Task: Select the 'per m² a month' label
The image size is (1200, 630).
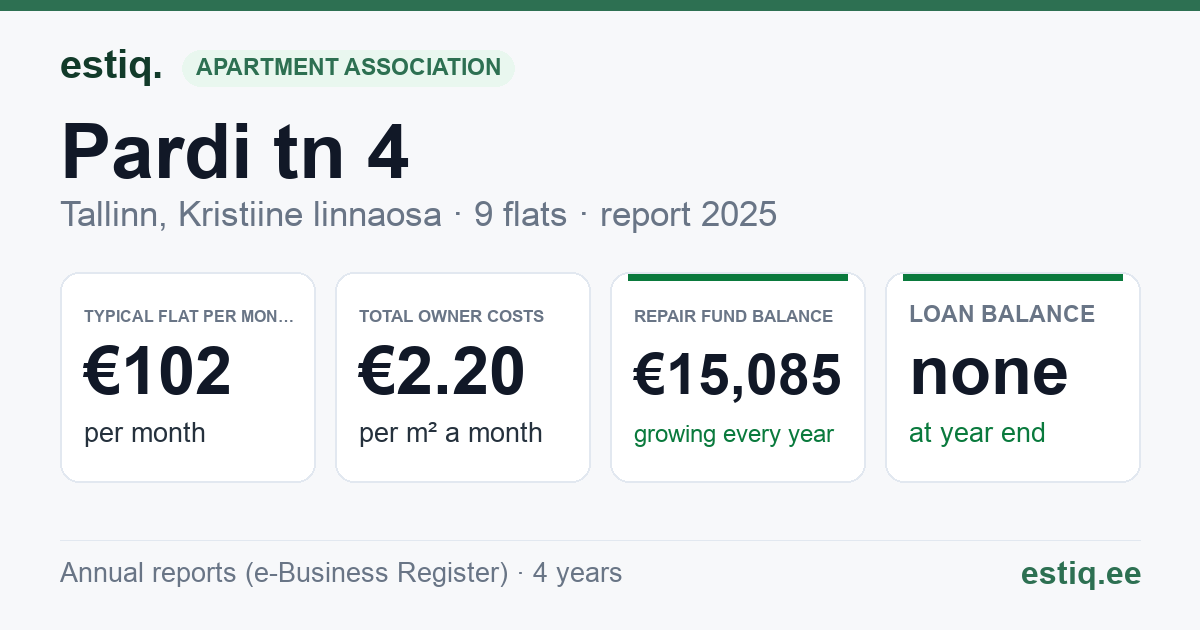Action: pyautogui.click(x=451, y=433)
